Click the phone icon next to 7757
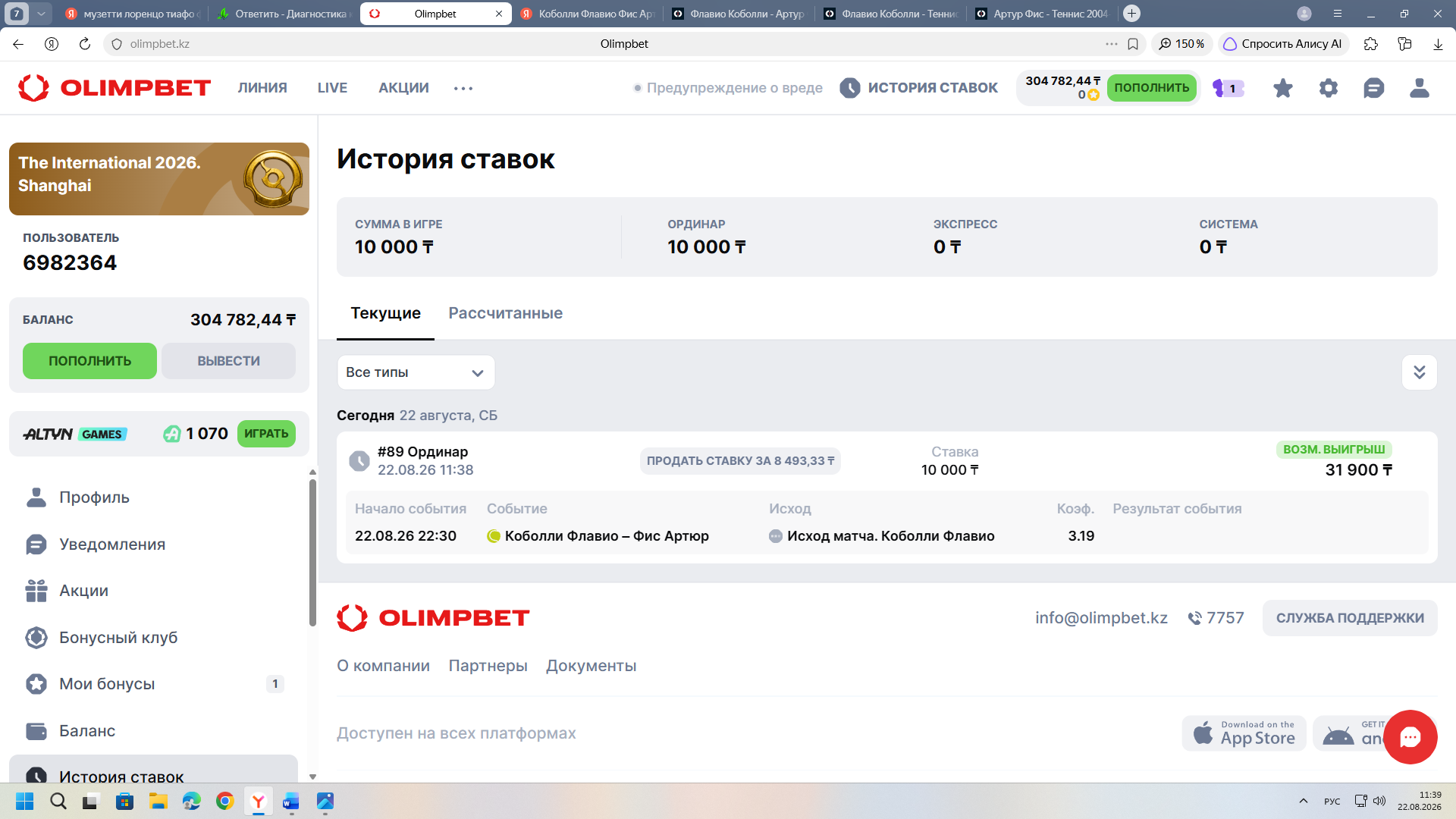Screen dimensions: 1456x819 [x=1194, y=618]
